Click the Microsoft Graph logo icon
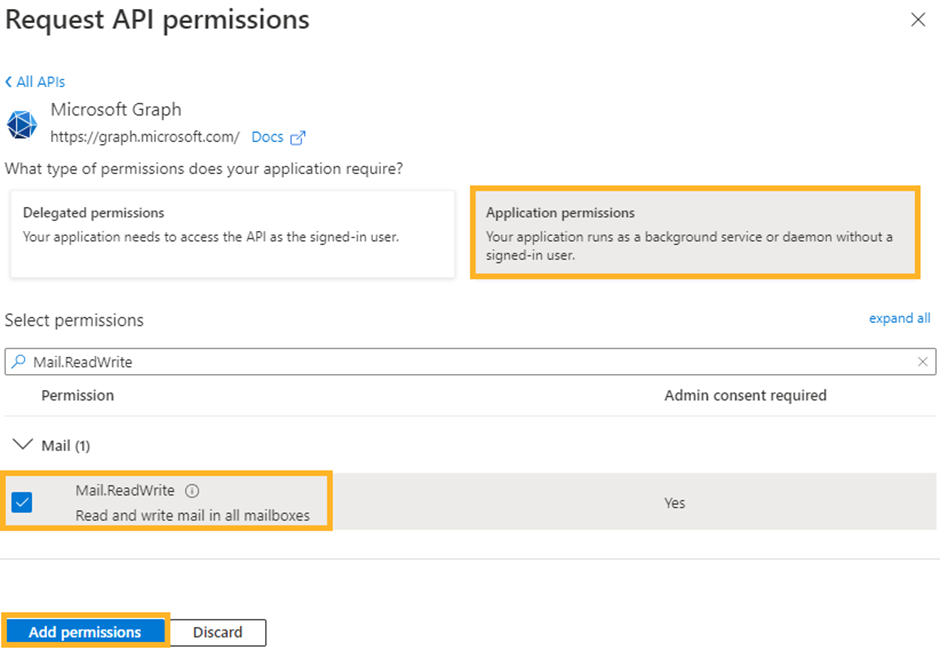The image size is (940, 650). coord(21,124)
